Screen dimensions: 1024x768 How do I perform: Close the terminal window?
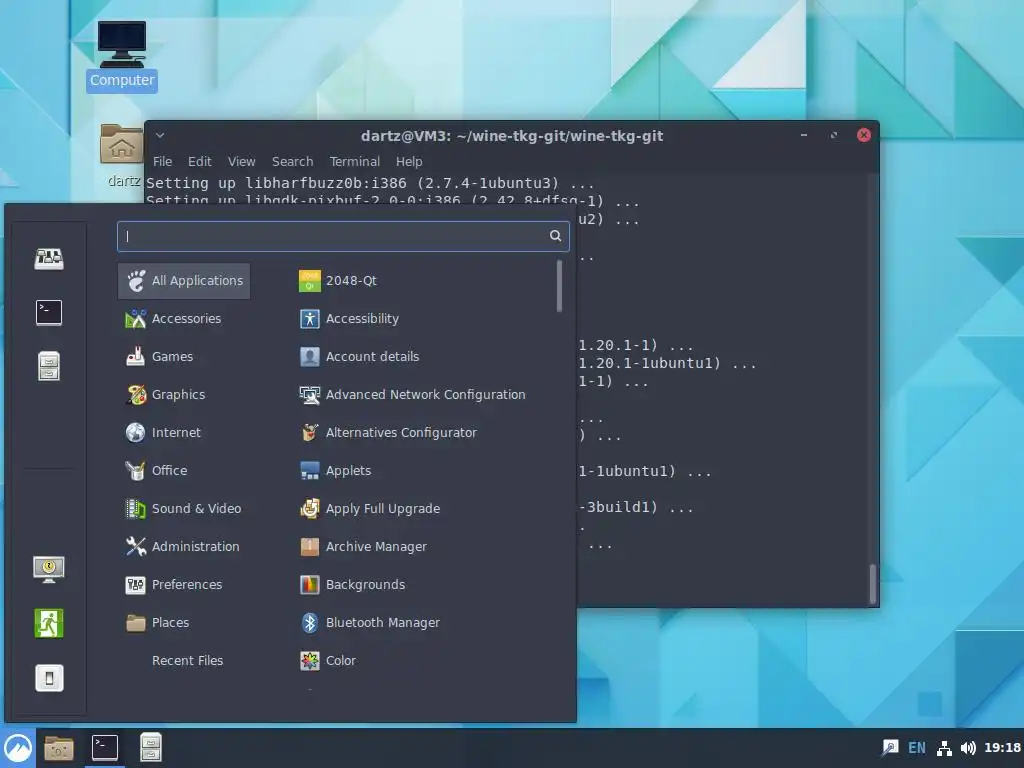863,135
